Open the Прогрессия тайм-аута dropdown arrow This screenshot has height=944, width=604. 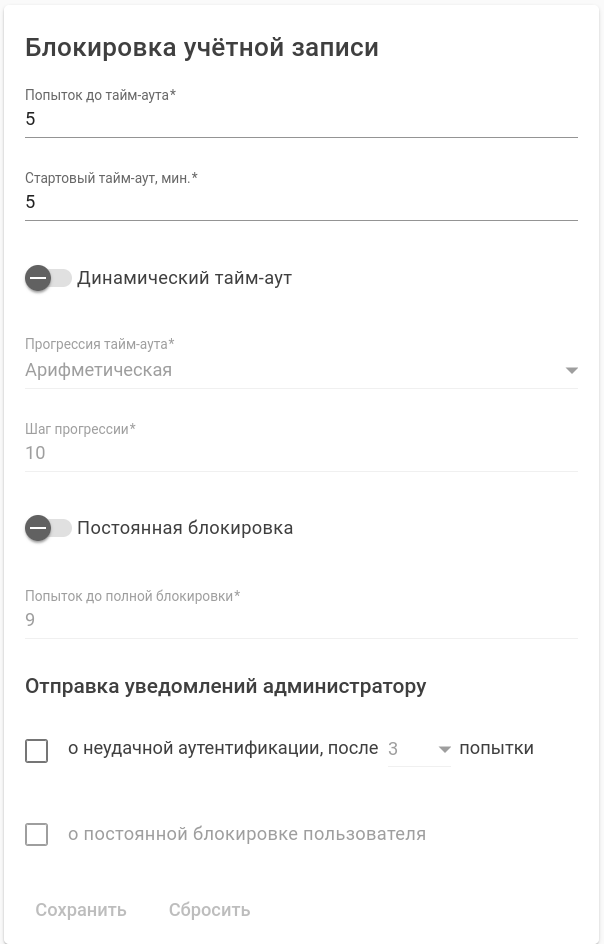pos(571,370)
